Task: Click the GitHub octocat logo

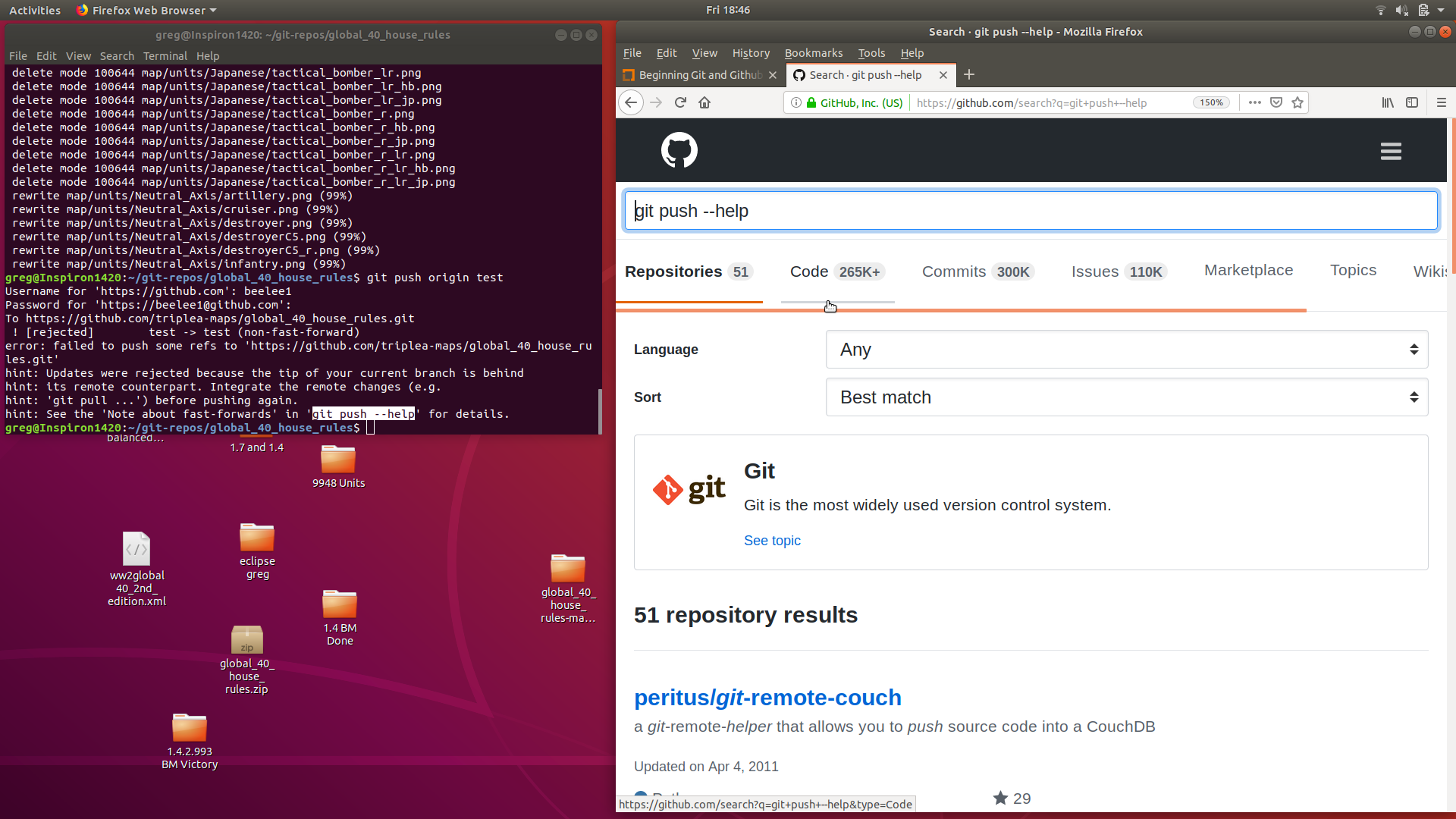Action: 679,150
